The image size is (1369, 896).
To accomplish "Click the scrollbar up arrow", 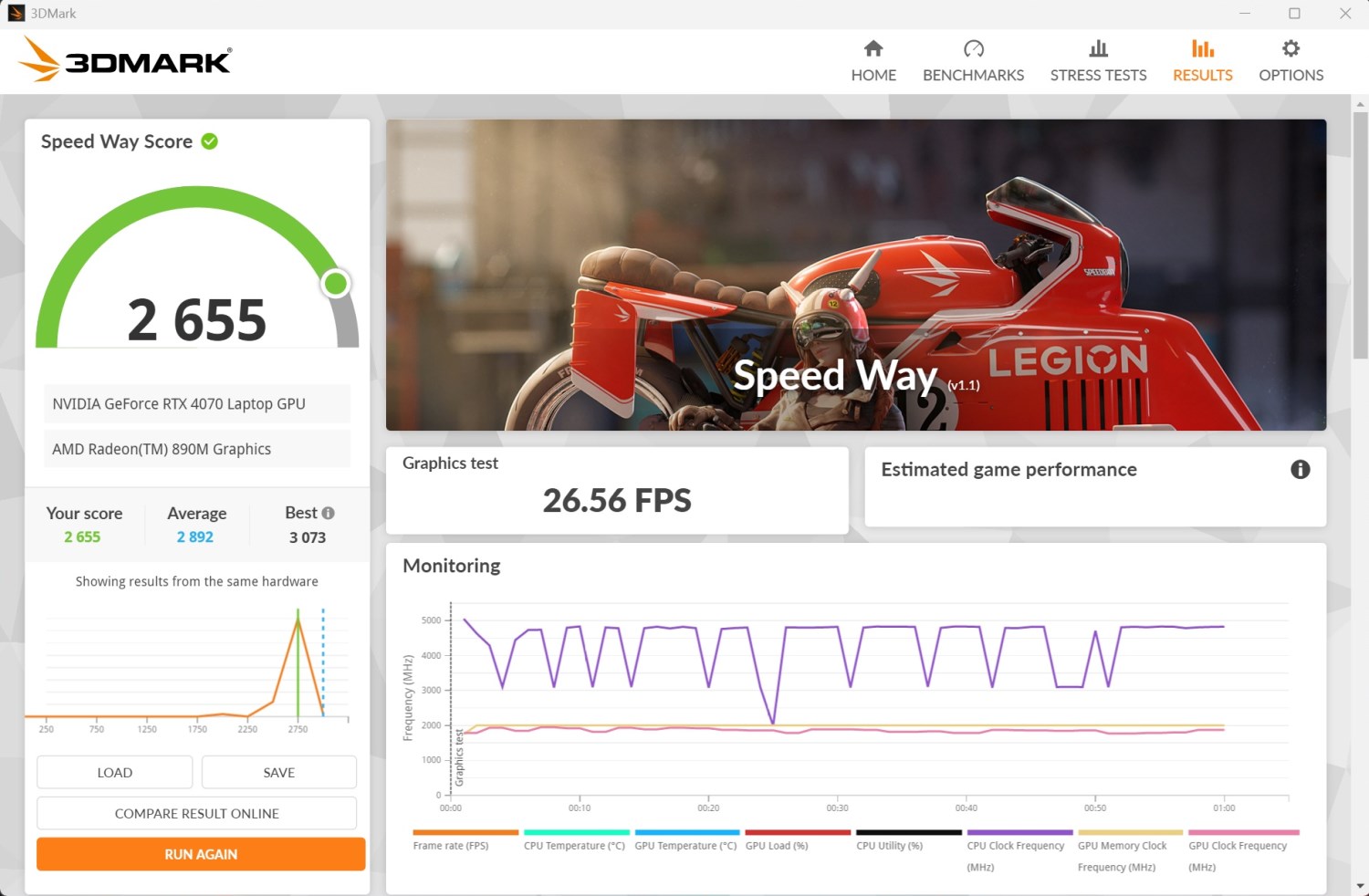I will click(x=1360, y=105).
